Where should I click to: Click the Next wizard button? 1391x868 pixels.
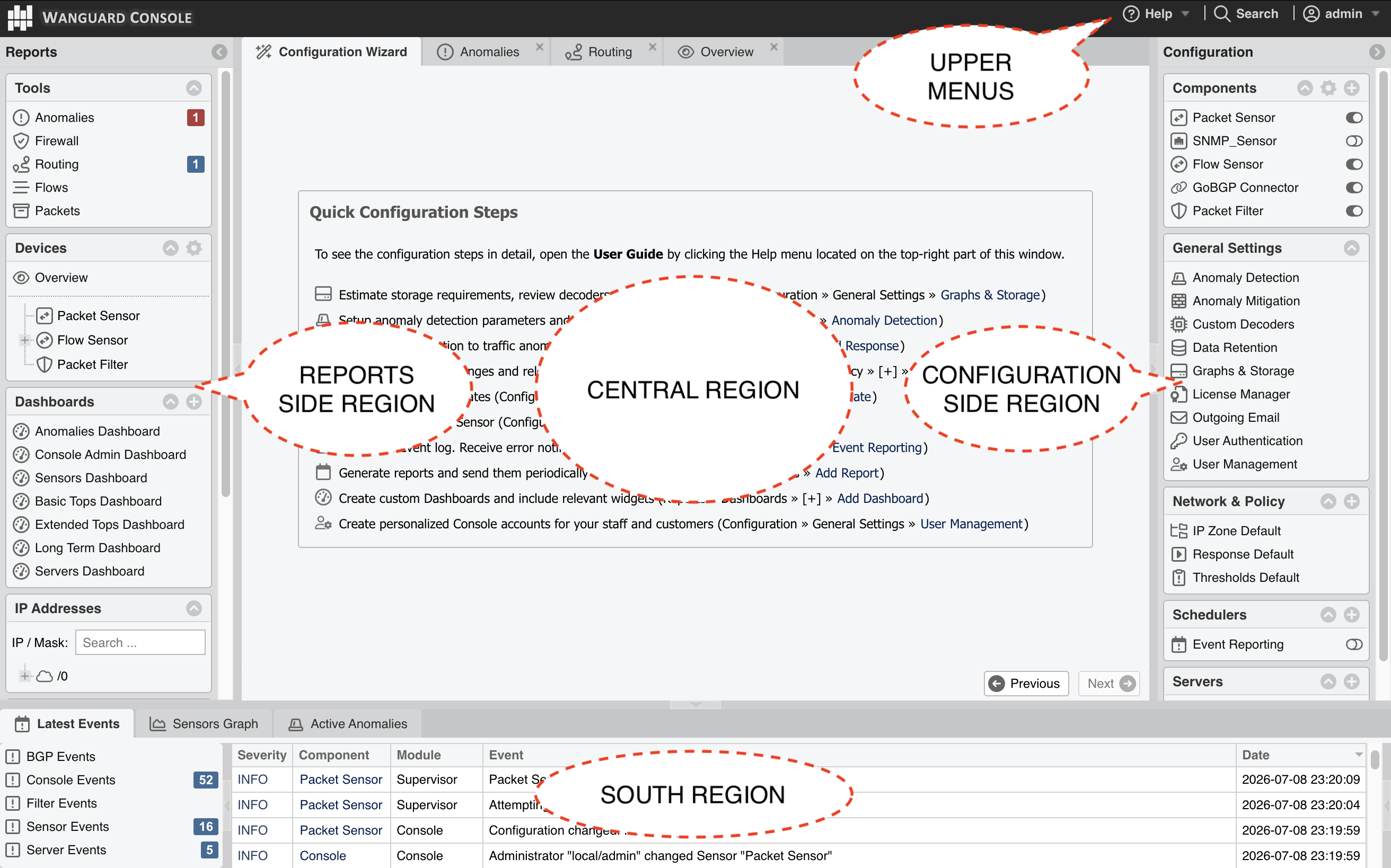point(1109,683)
